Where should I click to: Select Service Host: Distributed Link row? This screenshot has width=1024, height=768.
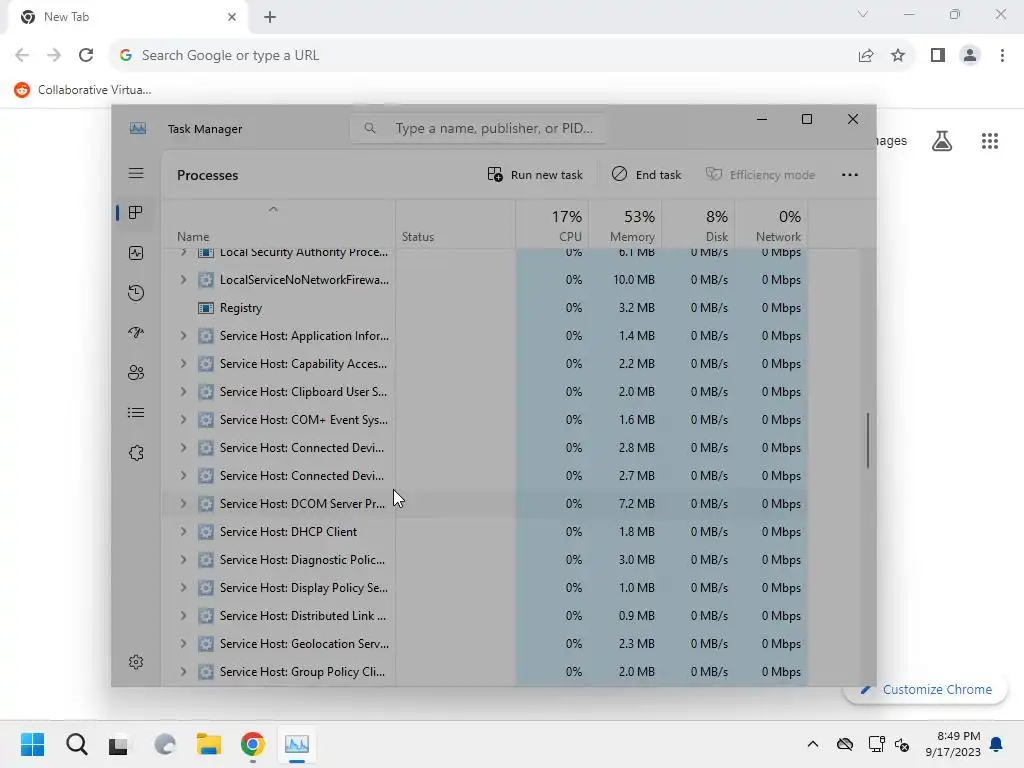[x=485, y=616]
